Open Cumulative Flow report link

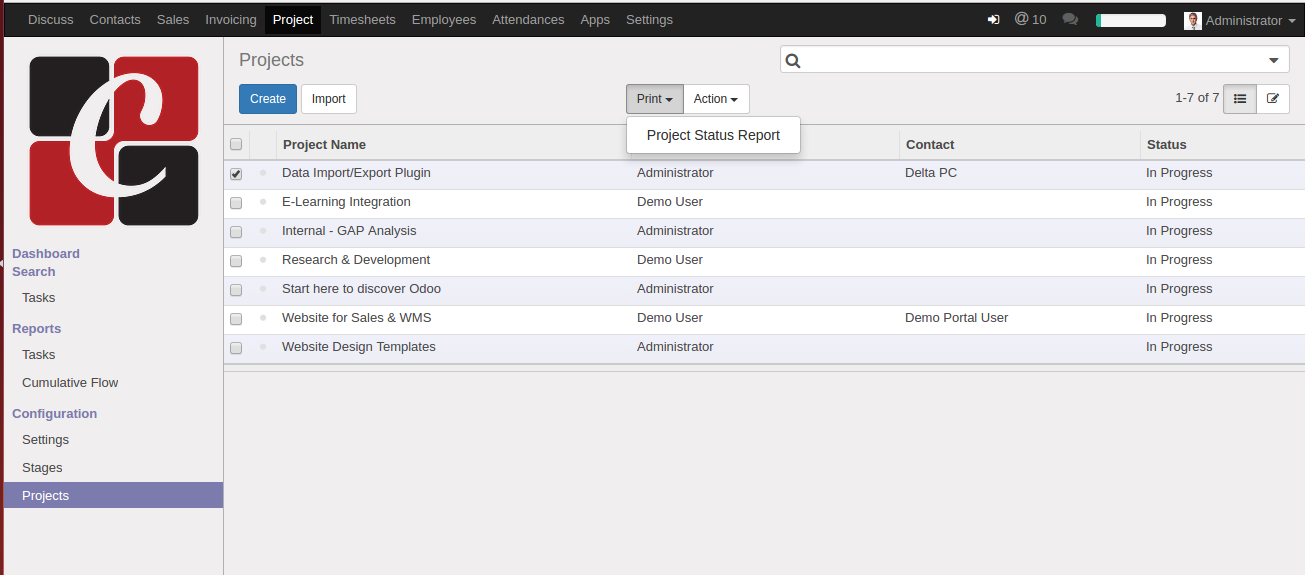pos(70,383)
